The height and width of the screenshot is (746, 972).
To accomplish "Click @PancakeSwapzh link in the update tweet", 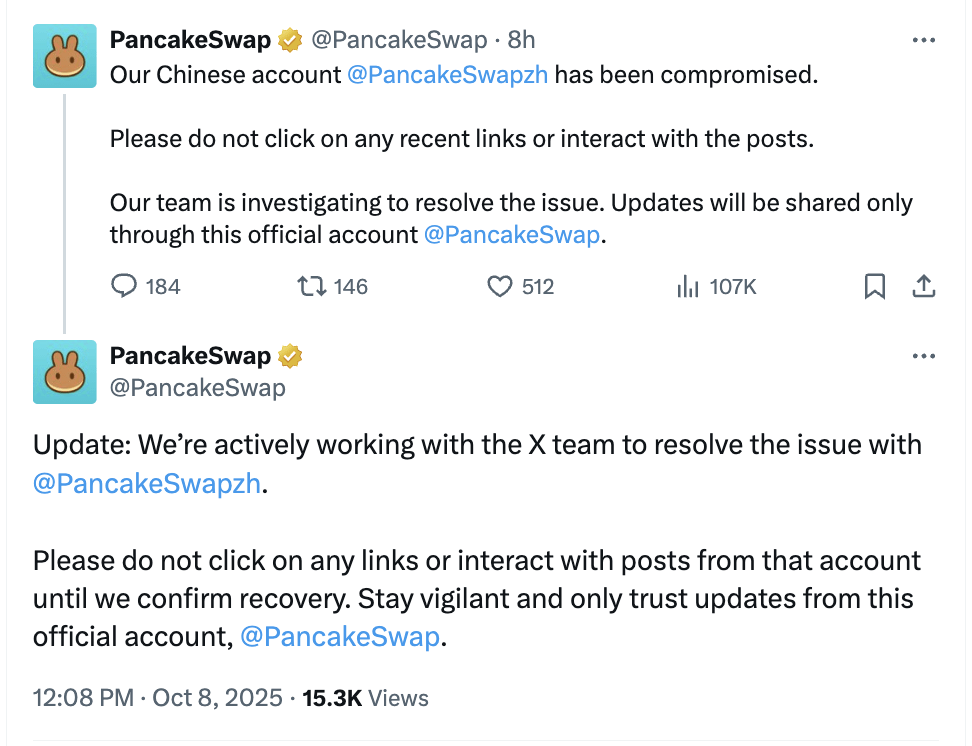I will (x=146, y=483).
